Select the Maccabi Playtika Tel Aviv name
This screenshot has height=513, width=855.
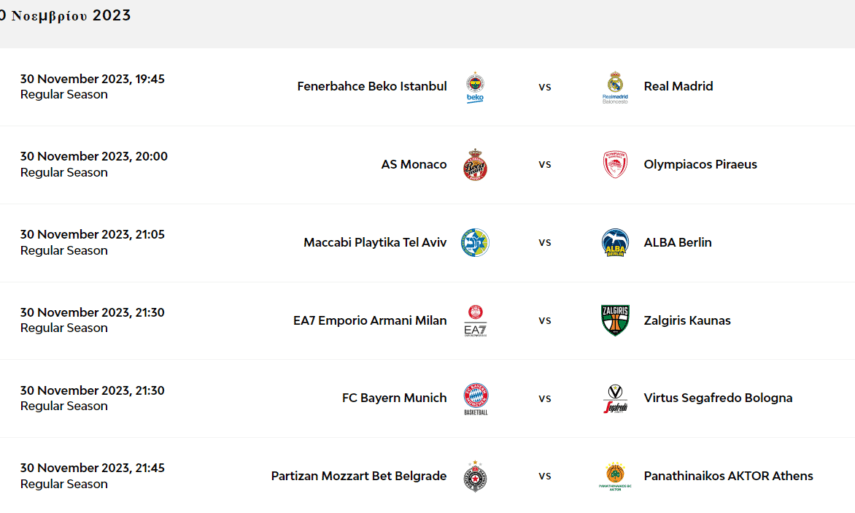coord(375,243)
